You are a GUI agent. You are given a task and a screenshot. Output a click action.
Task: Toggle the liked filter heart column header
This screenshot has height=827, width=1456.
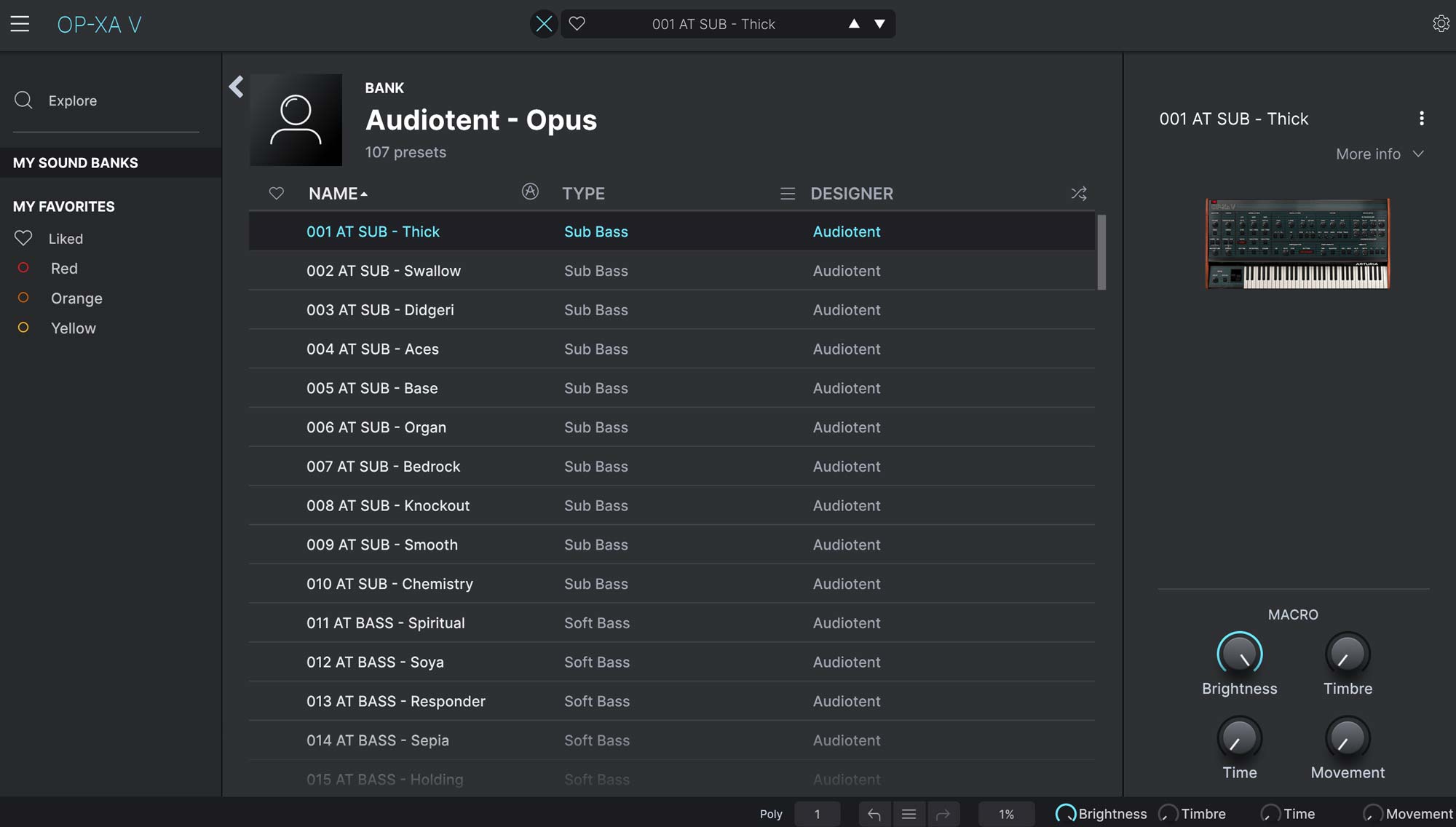(276, 194)
